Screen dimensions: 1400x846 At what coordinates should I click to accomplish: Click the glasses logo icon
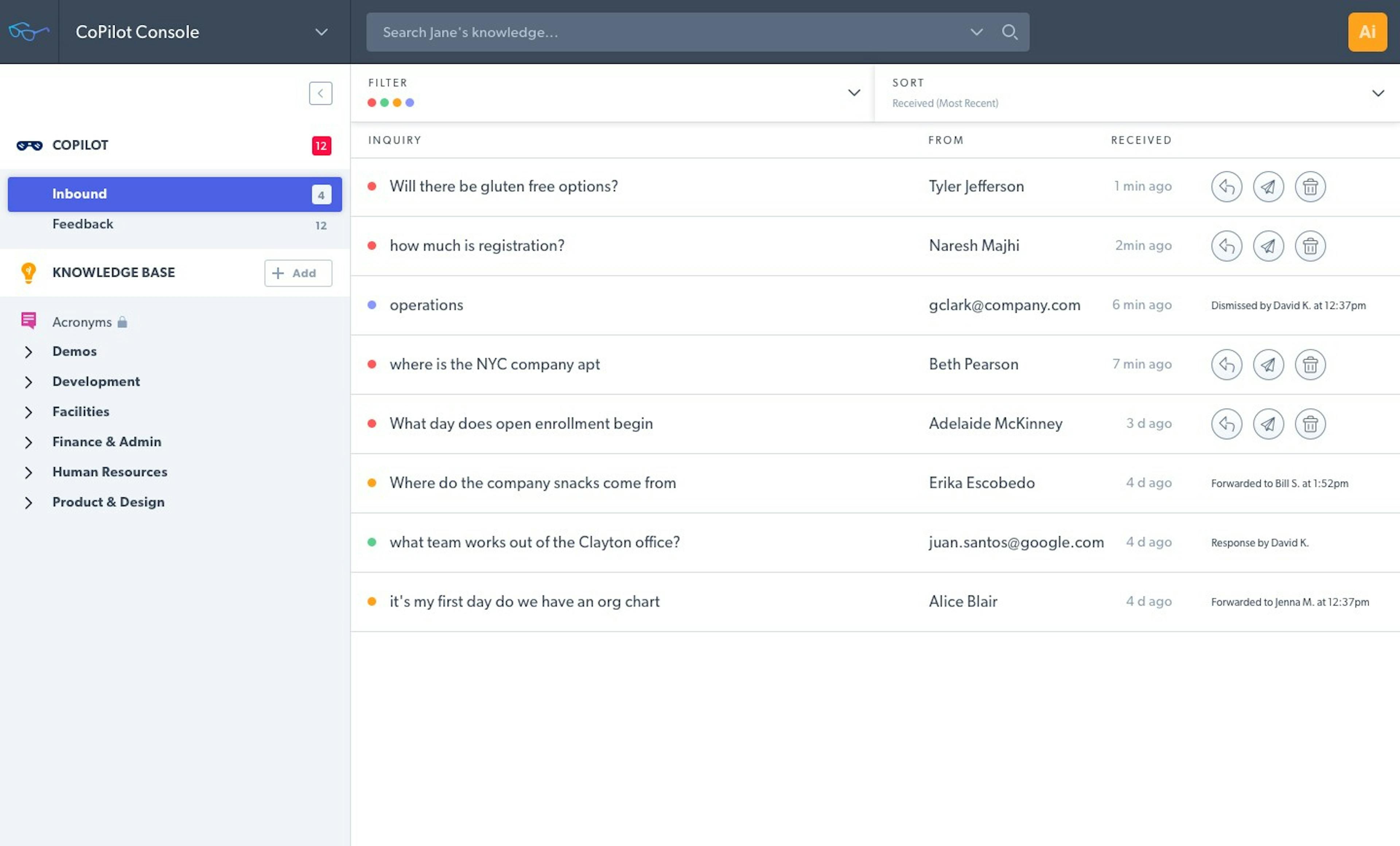(29, 31)
